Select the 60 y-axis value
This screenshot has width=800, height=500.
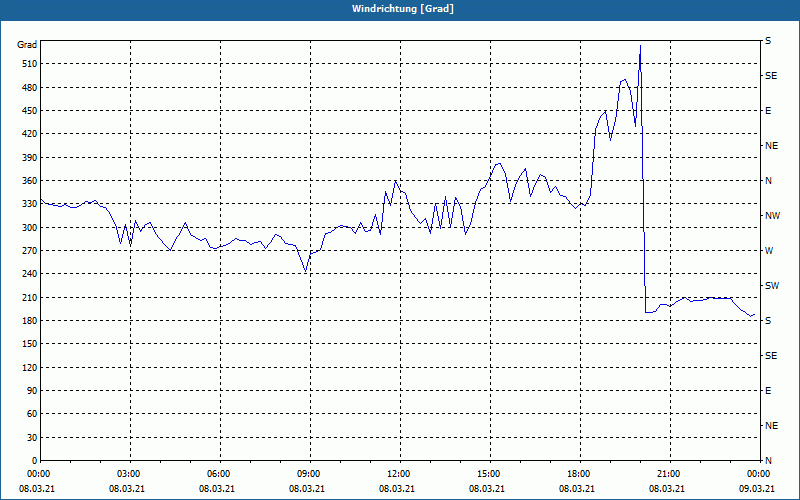pos(32,414)
